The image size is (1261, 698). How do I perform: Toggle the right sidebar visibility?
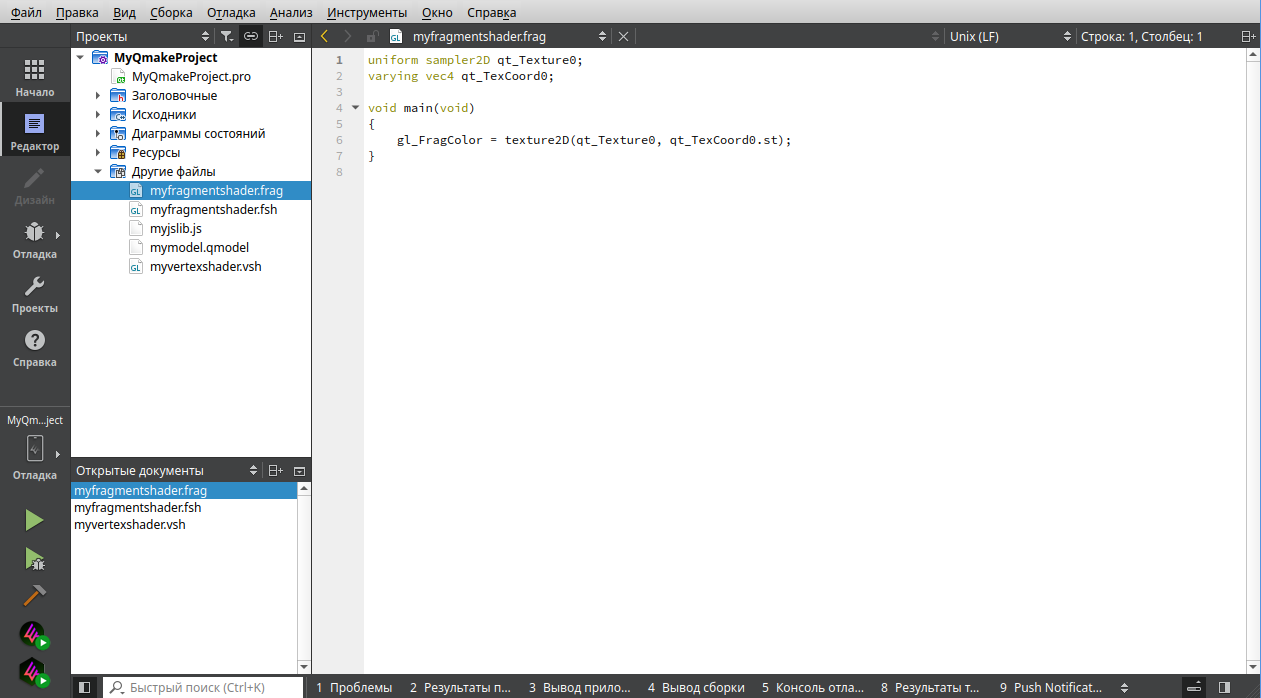coord(1224,687)
